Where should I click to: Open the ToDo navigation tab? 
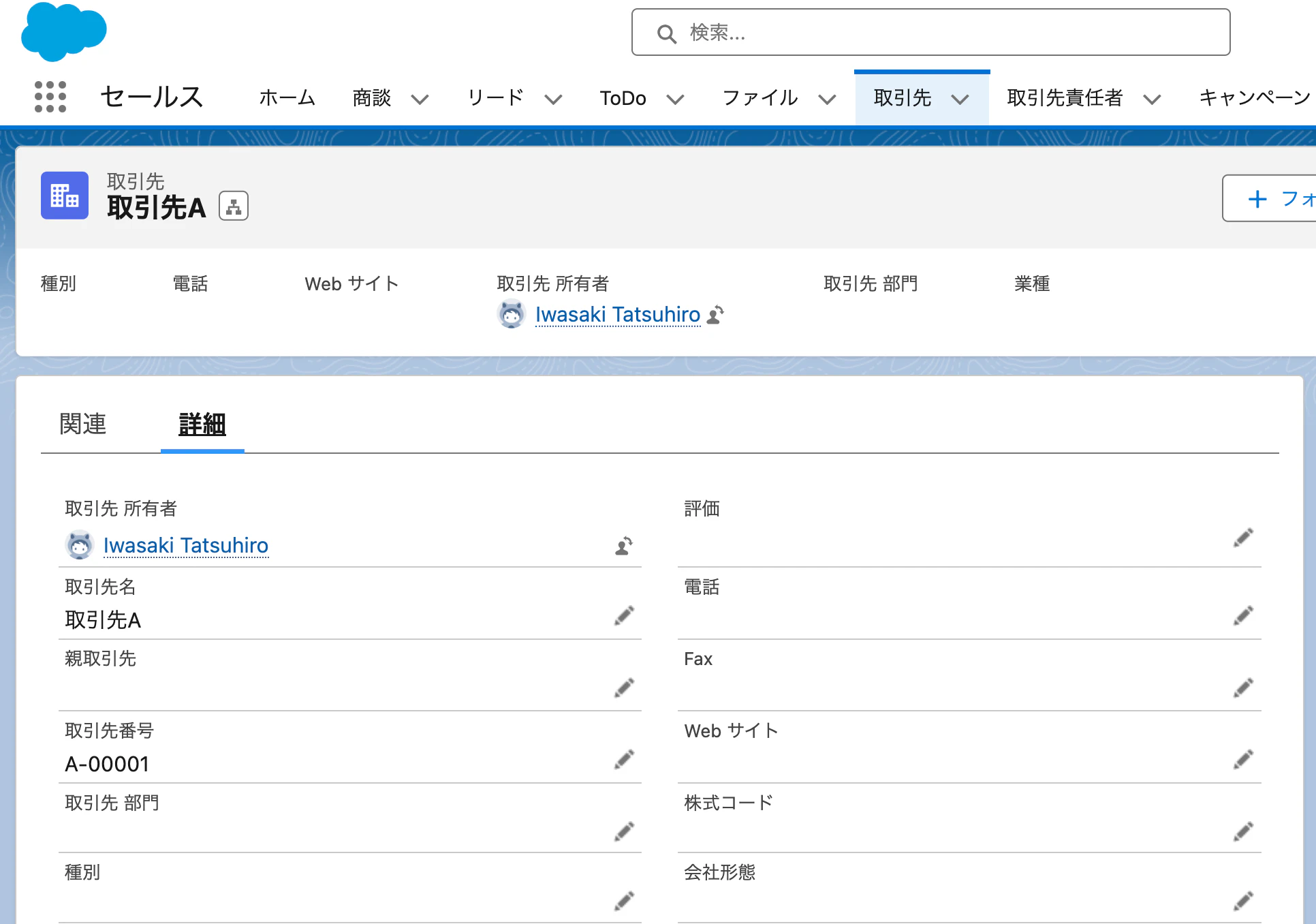coord(623,98)
